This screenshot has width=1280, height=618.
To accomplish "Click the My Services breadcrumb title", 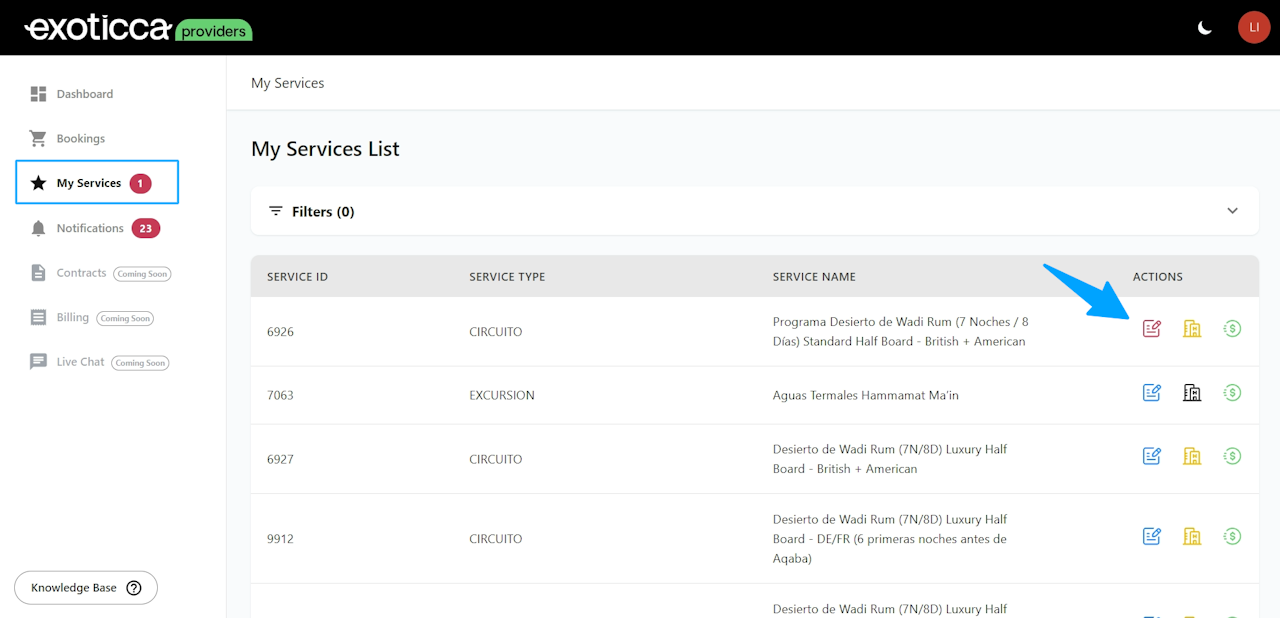I will pyautogui.click(x=288, y=83).
